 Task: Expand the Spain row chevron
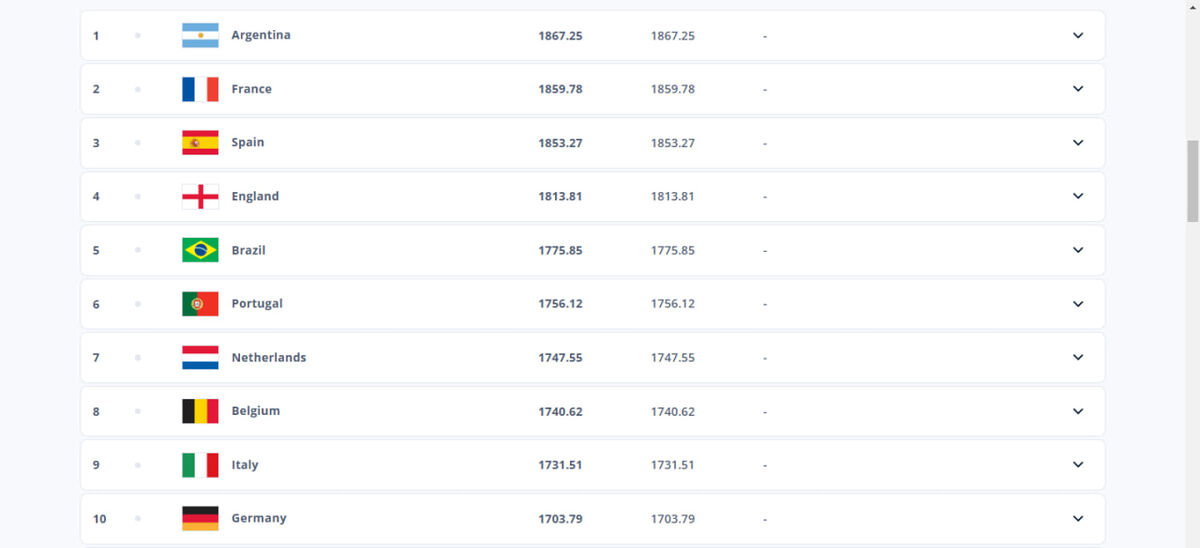1078,142
